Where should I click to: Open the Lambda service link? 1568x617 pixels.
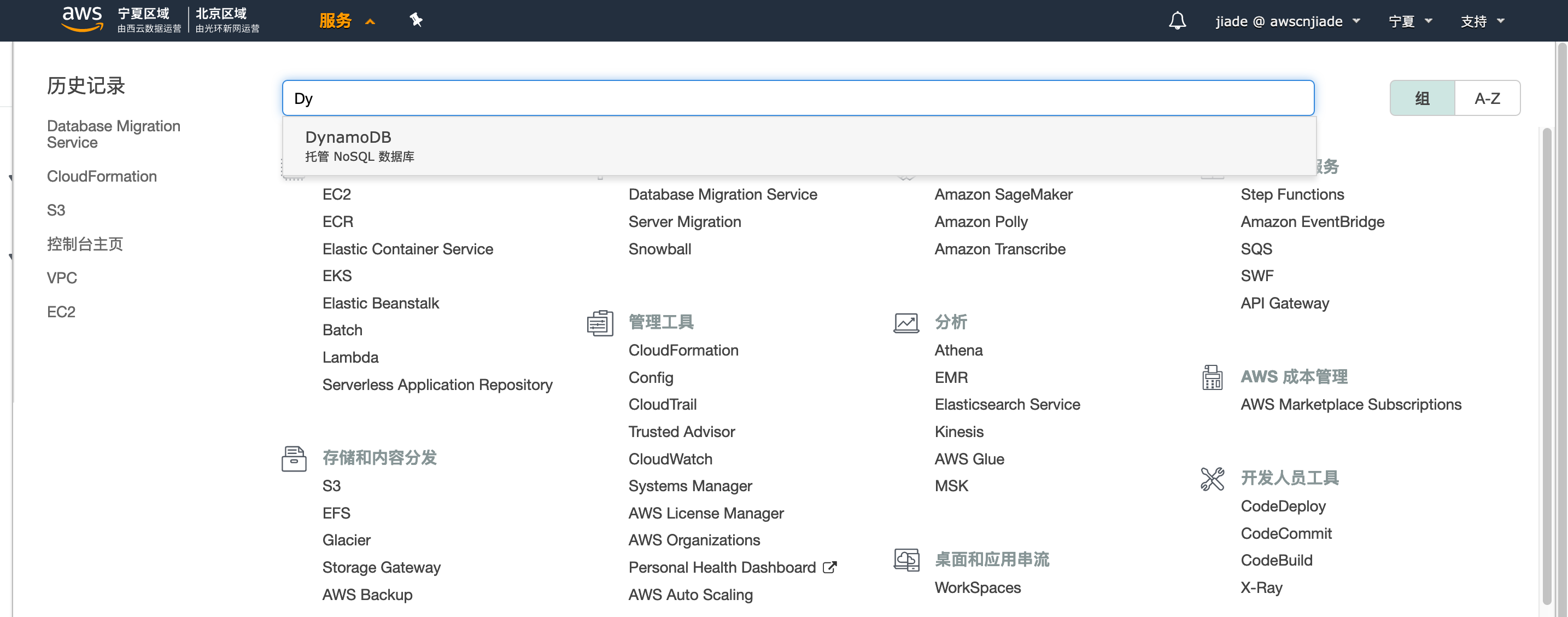(350, 358)
